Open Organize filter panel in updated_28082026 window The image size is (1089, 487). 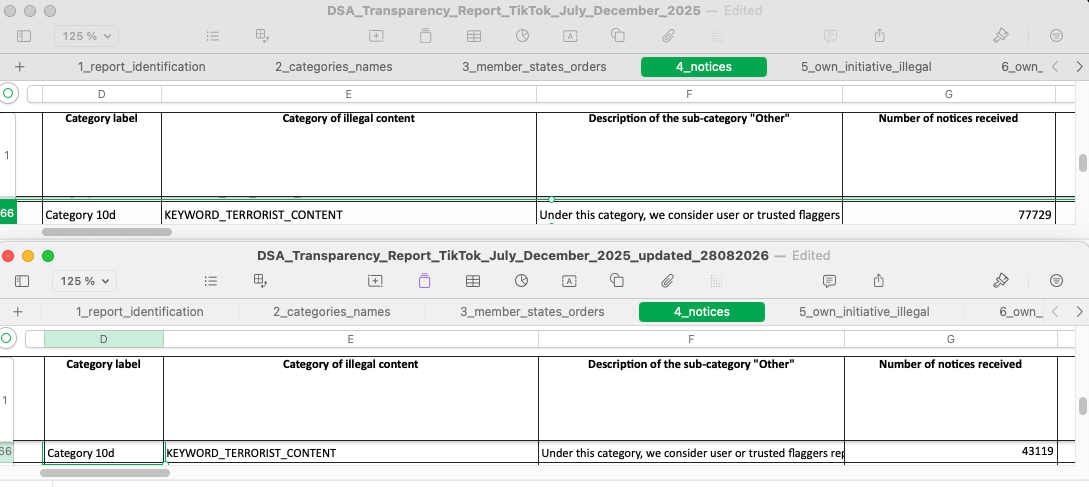pos(1056,281)
